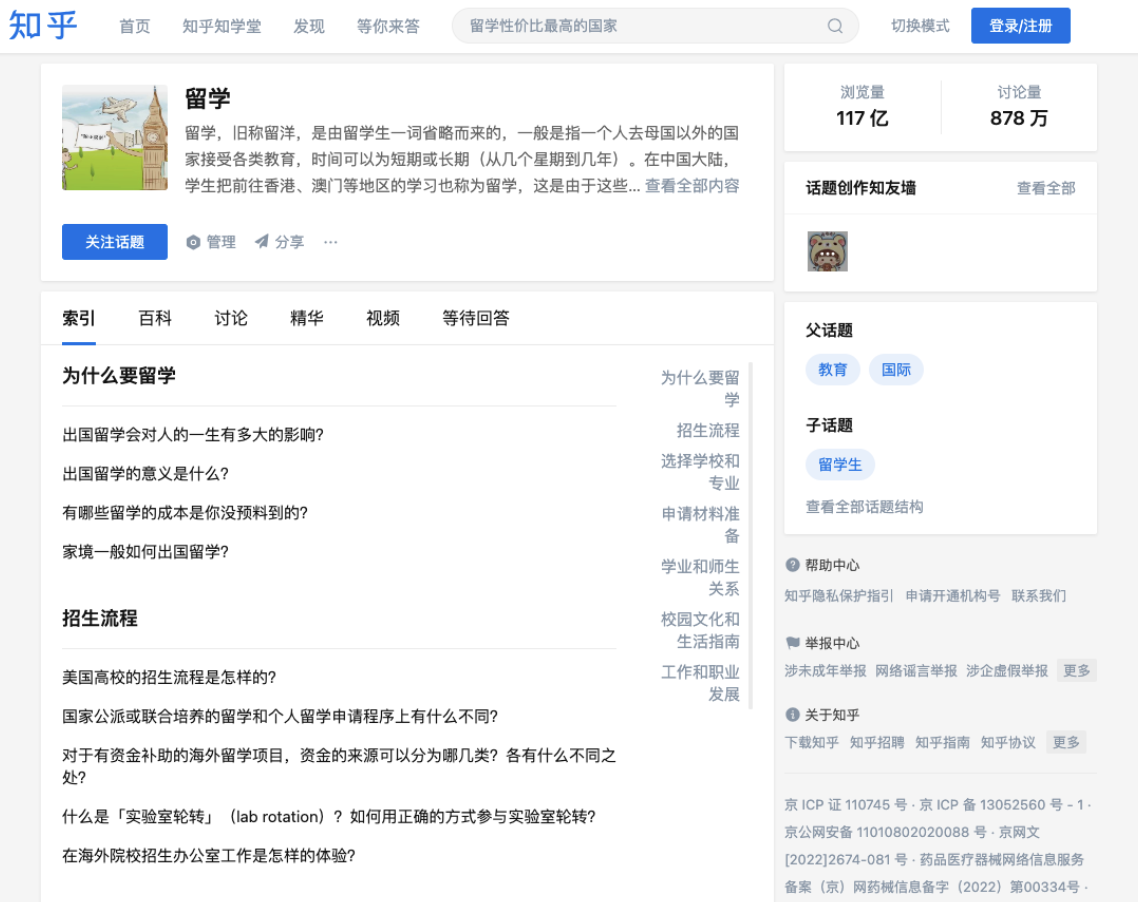Click the 留学 topic cover image
1144x904 pixels.
pyautogui.click(x=115, y=139)
